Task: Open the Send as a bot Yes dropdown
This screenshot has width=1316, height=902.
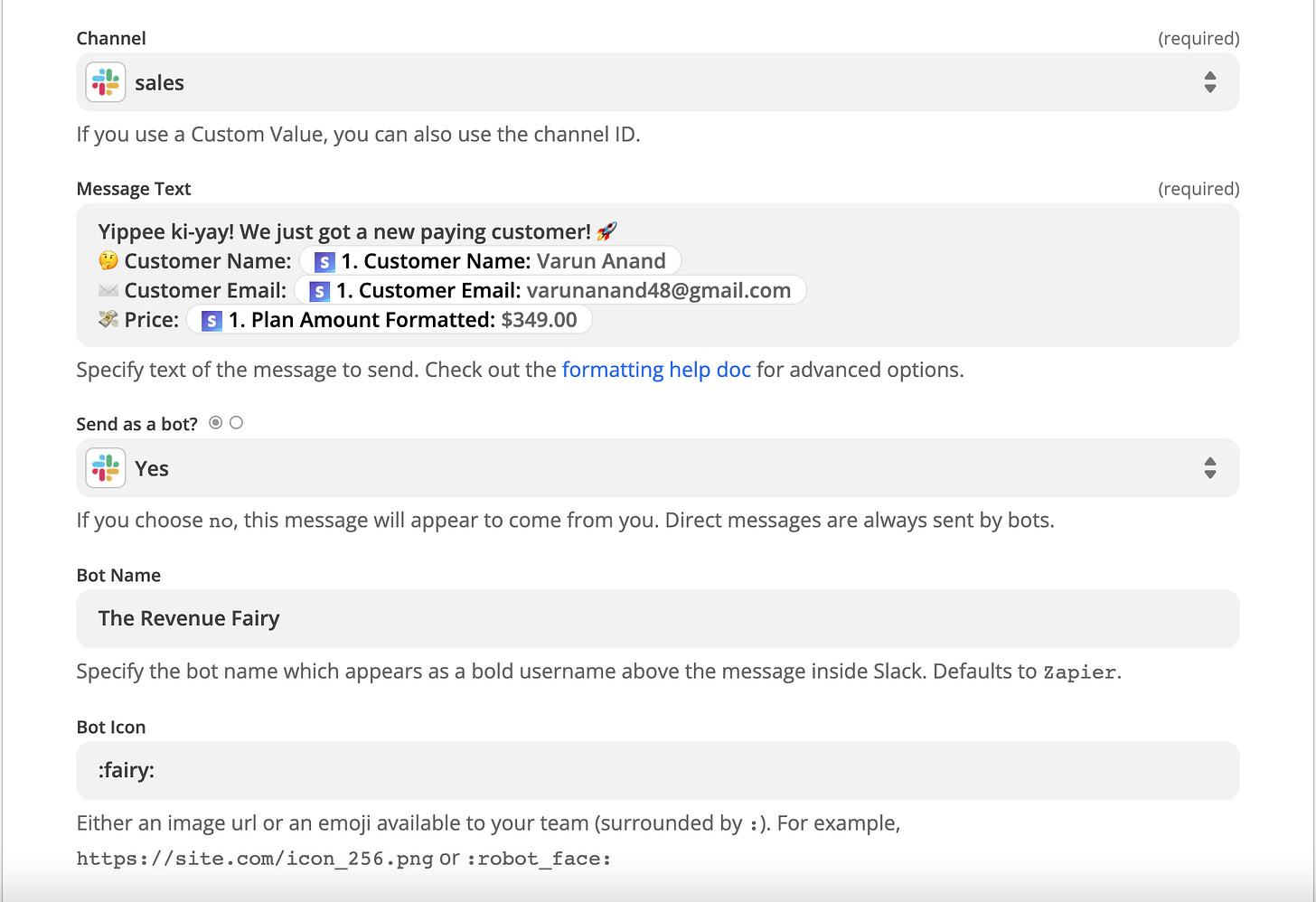Action: 657,468
